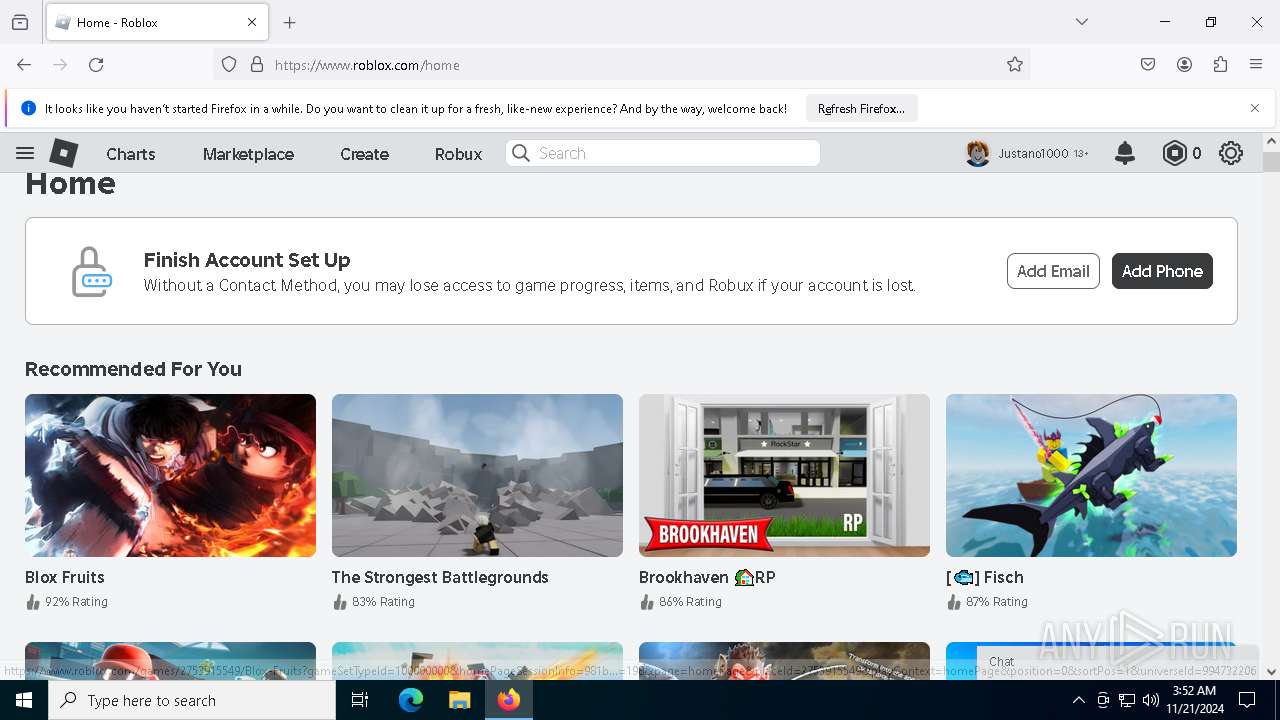View site security padlock info

(257, 65)
